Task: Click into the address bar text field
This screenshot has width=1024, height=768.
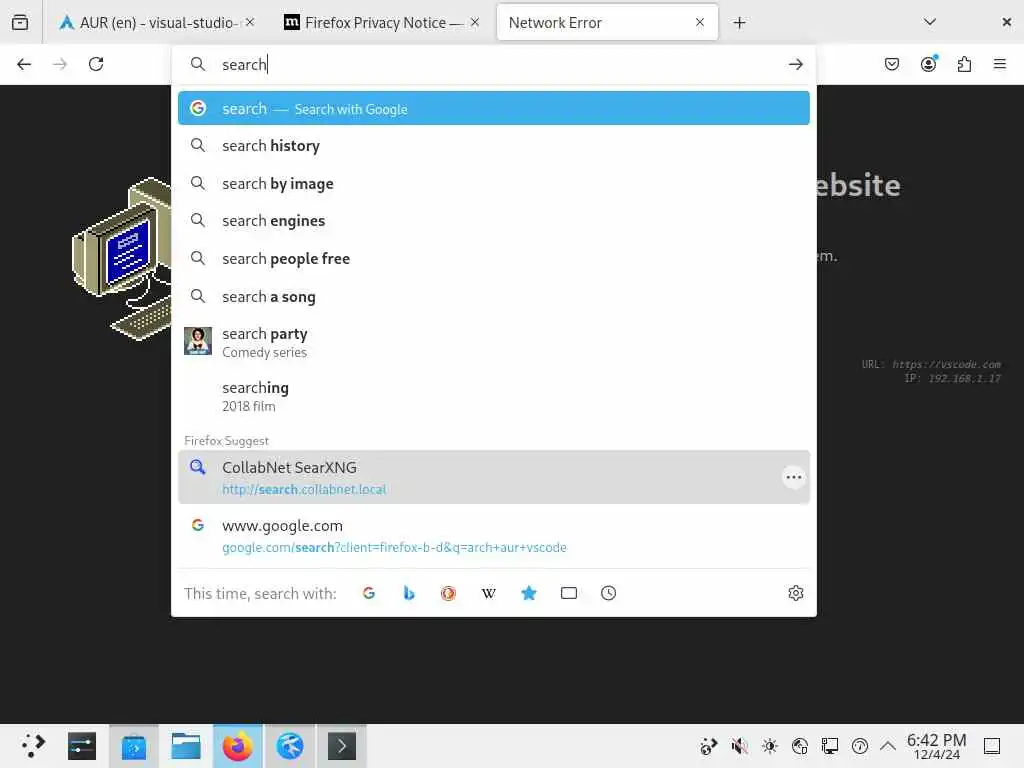Action: [496, 64]
